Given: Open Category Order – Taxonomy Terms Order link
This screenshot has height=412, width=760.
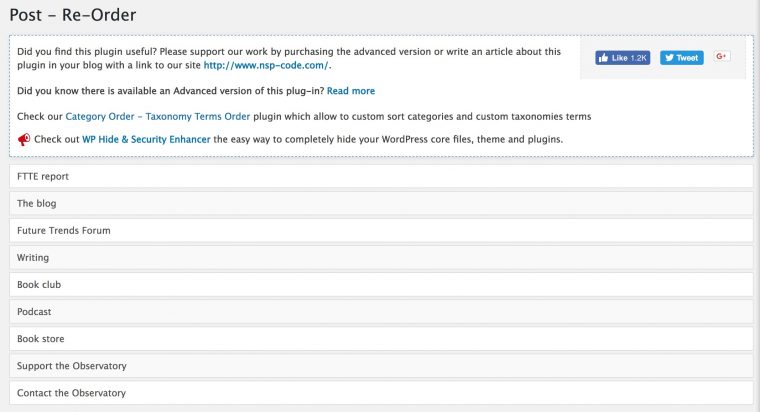Looking at the screenshot, I should (158, 116).
